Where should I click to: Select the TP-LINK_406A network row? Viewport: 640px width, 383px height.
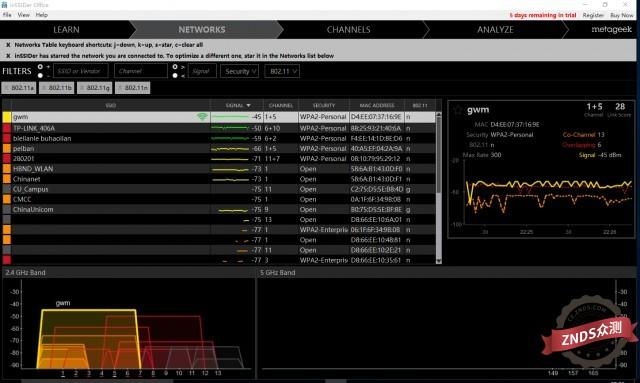coord(219,128)
